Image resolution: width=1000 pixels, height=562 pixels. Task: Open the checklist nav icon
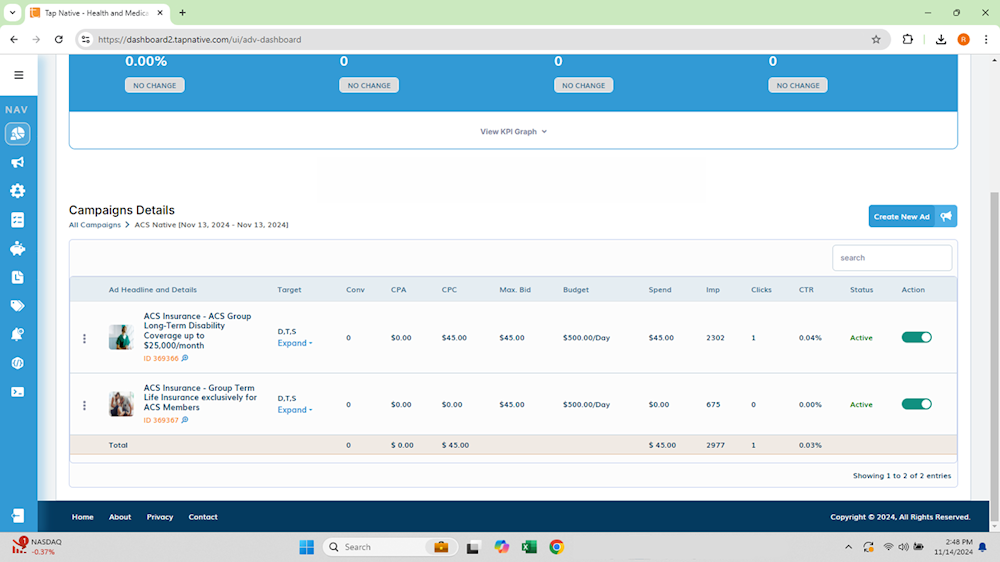[x=17, y=220]
